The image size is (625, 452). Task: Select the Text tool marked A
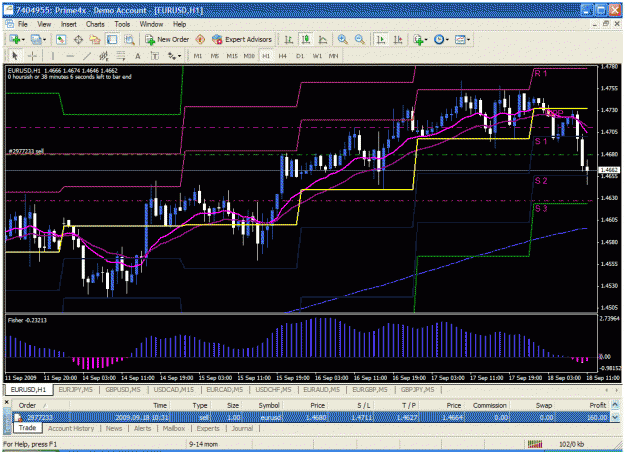[x=138, y=56]
